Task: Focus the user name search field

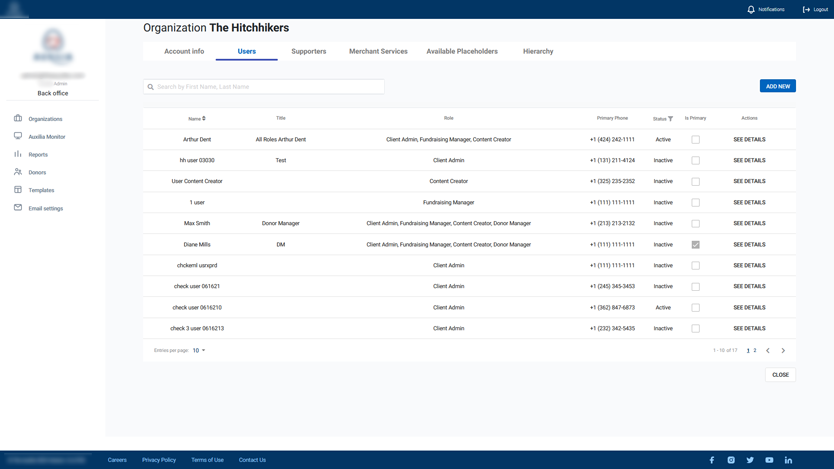Action: click(x=265, y=87)
